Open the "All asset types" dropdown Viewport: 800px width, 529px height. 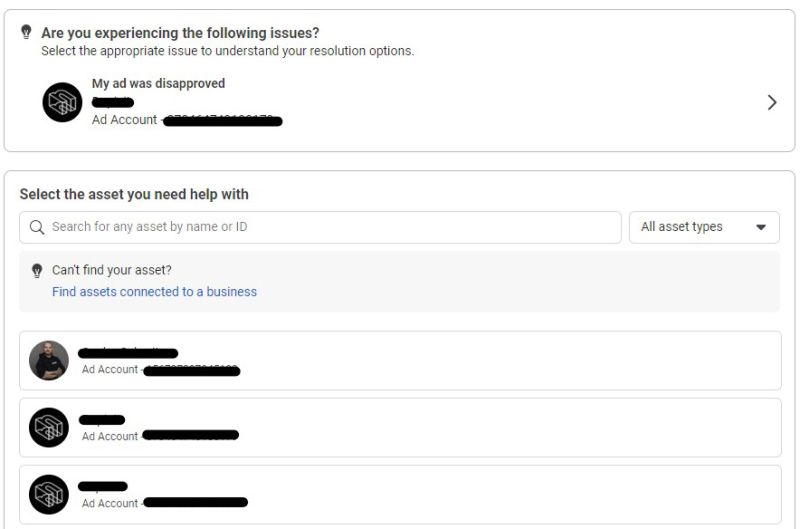(704, 227)
